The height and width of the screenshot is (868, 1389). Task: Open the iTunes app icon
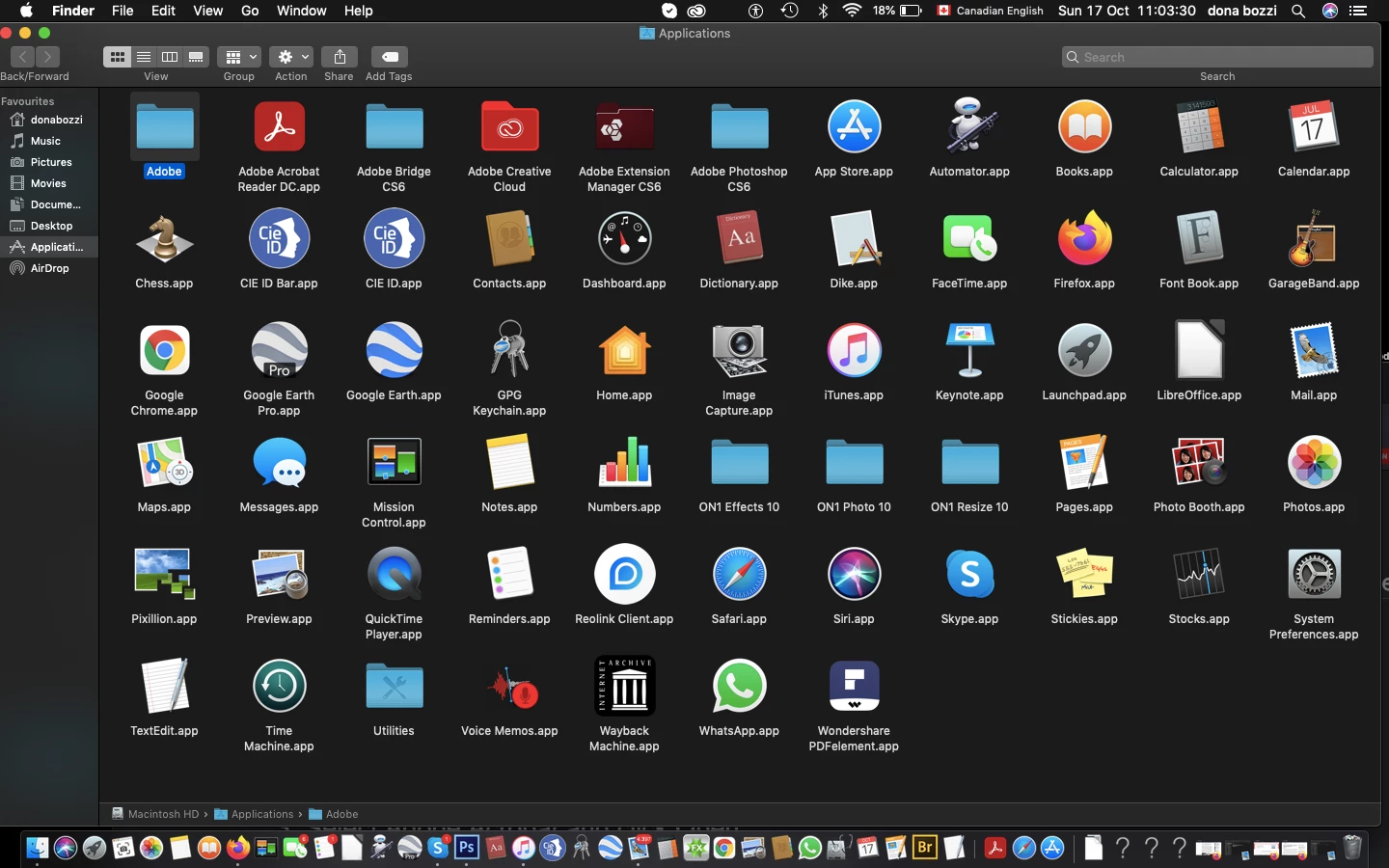point(854,350)
